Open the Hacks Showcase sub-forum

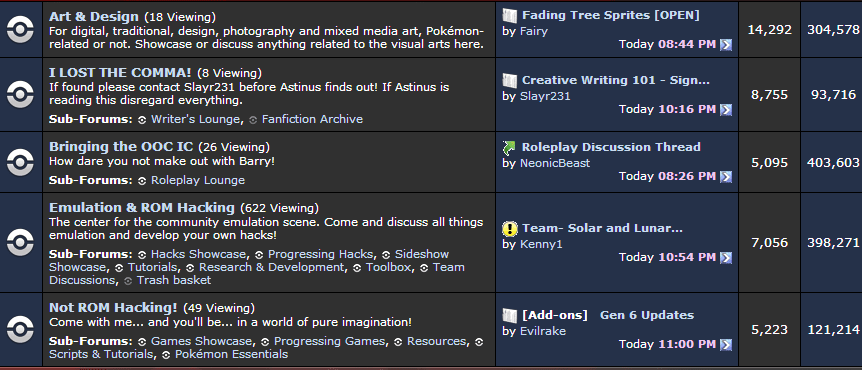coord(198,254)
